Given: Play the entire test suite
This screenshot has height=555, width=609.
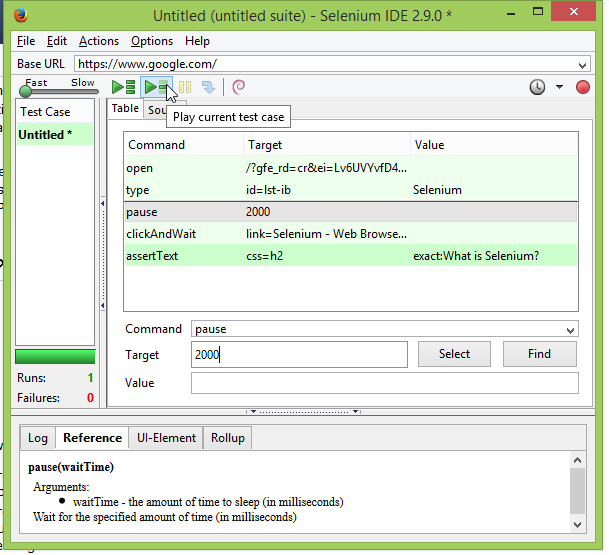Looking at the screenshot, I should click(123, 87).
